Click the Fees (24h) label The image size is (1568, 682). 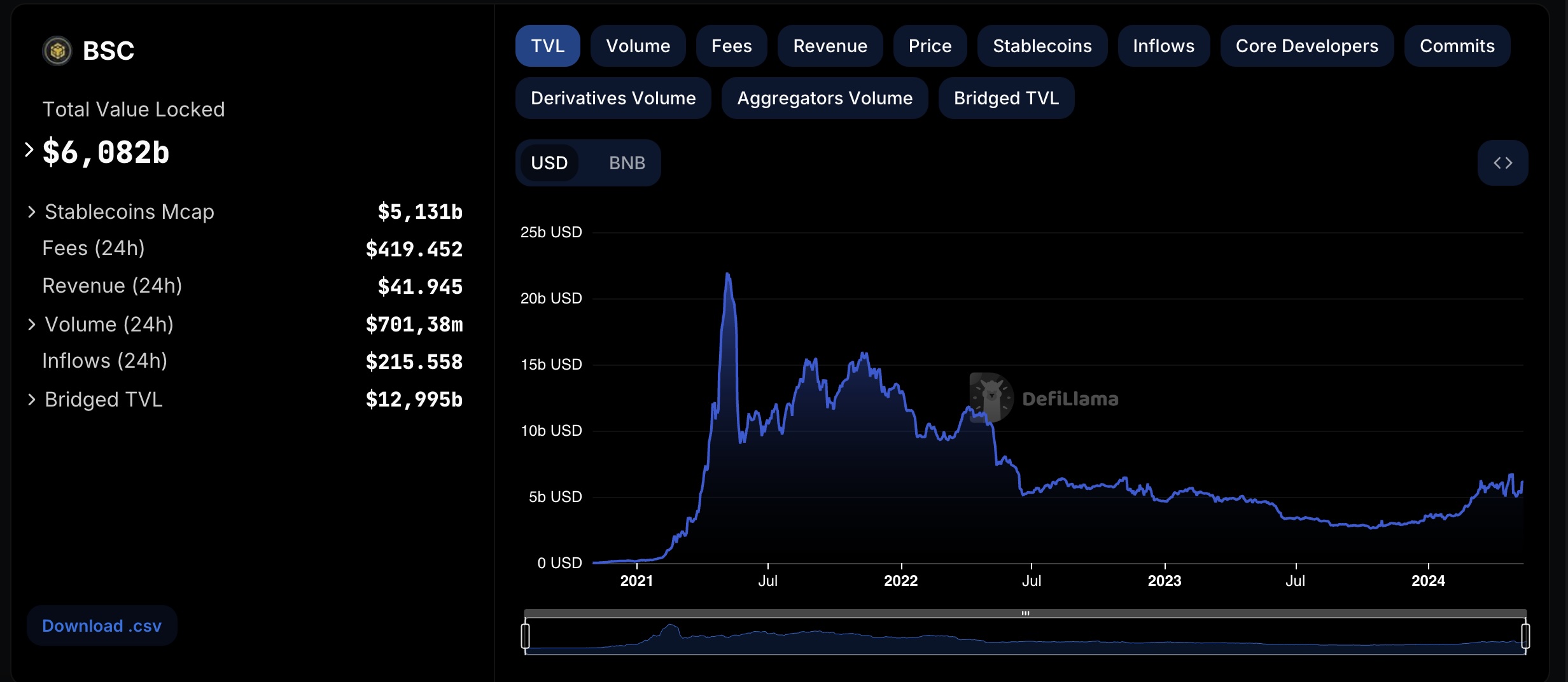click(94, 248)
